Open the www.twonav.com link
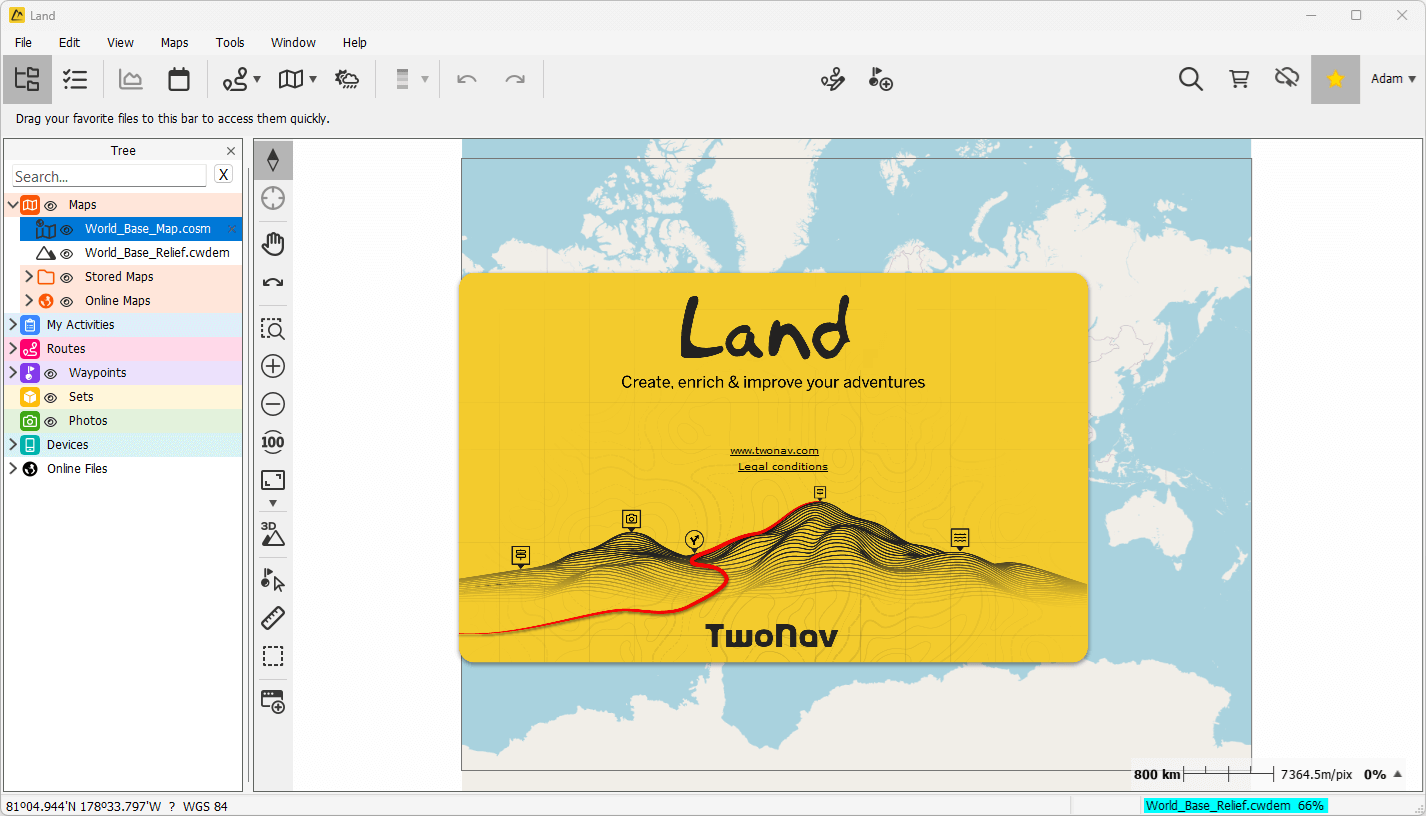 (775, 450)
